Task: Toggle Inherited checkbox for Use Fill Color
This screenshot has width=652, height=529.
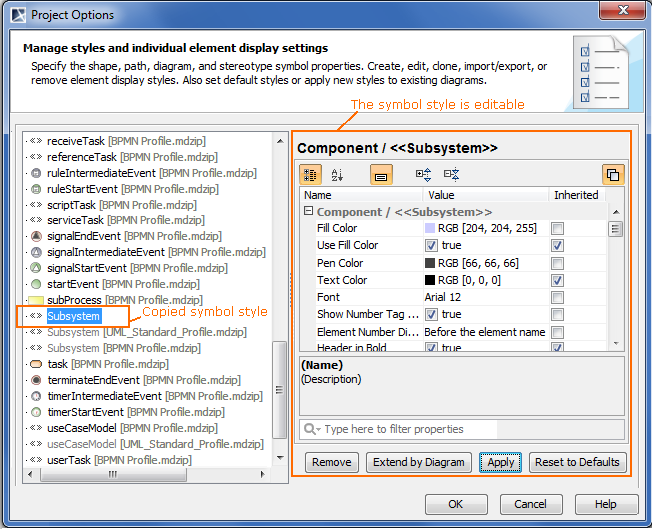Action: pos(557,245)
